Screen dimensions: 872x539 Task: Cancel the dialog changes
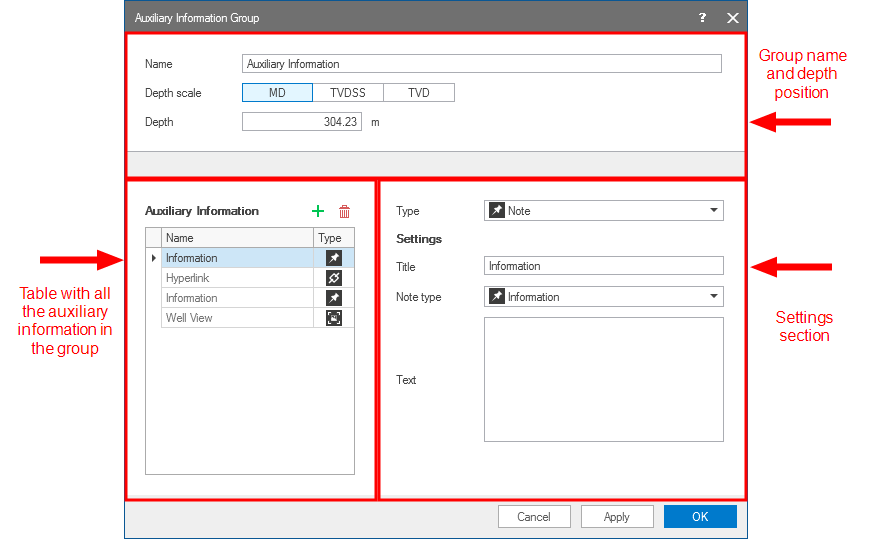534,517
